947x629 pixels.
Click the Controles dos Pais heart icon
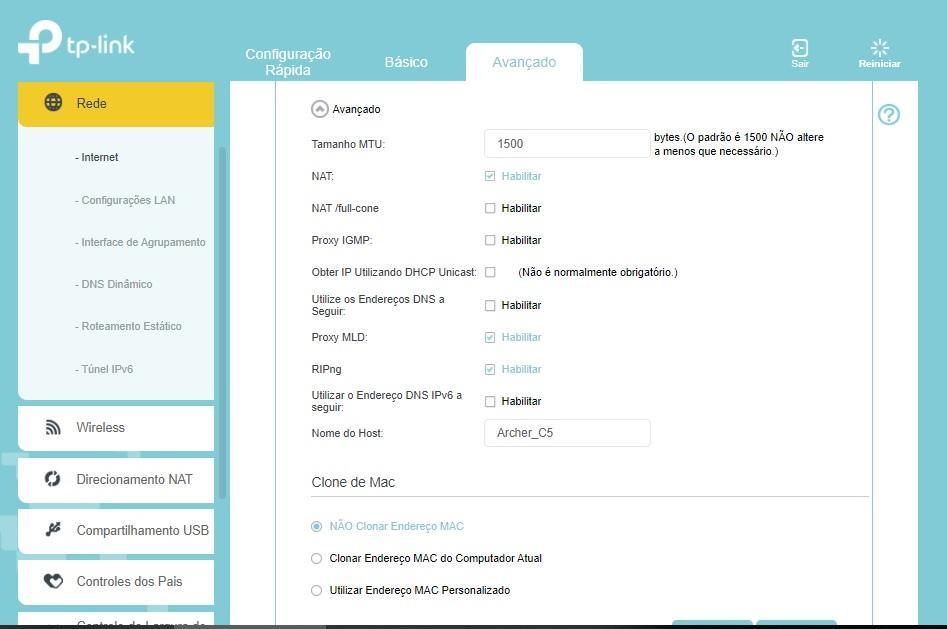pos(54,581)
